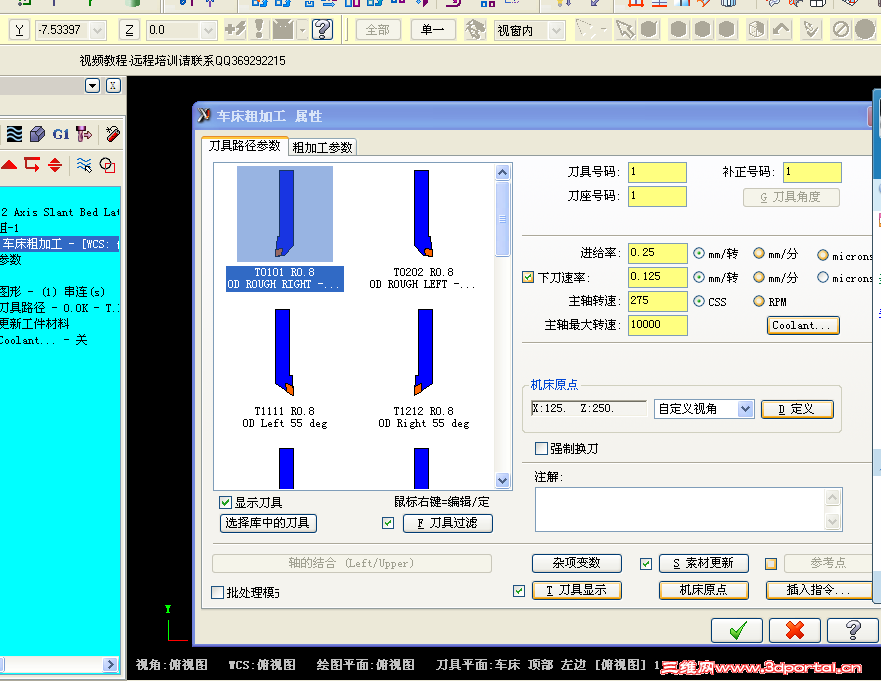Click the operations panel menu arrow button

coord(93,85)
